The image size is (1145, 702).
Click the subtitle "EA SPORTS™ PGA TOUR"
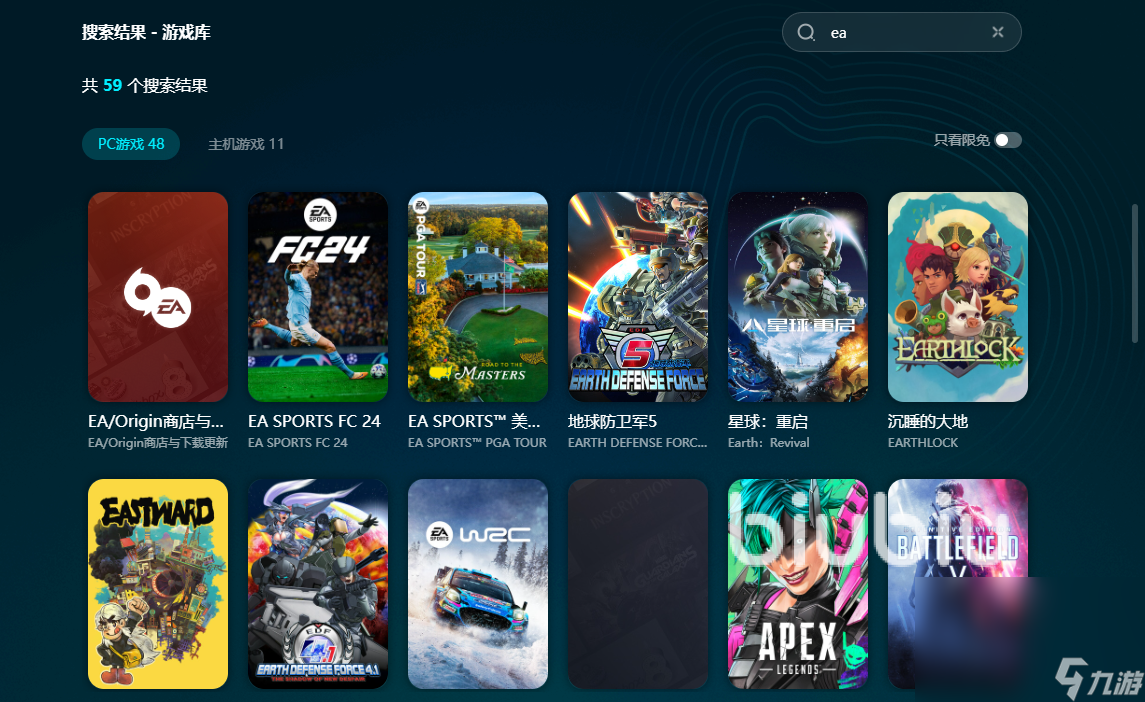478,443
